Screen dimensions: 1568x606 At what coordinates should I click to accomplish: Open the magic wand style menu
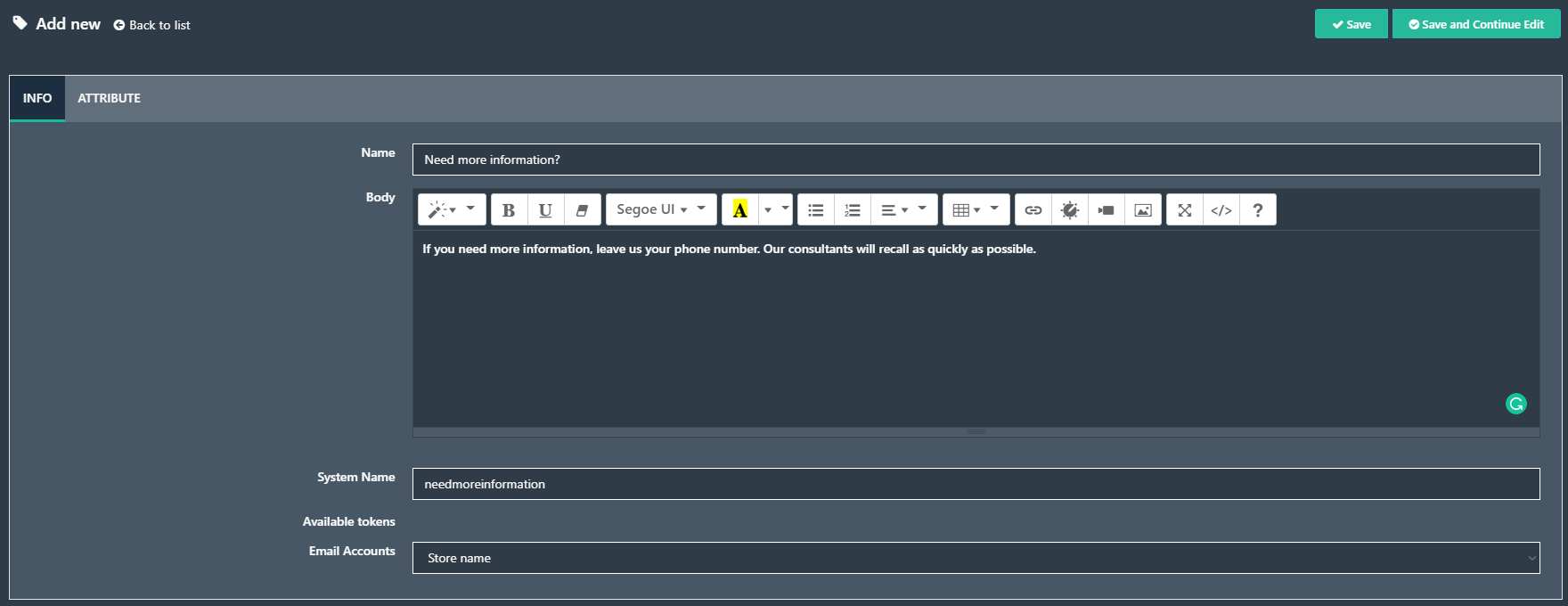(x=452, y=209)
